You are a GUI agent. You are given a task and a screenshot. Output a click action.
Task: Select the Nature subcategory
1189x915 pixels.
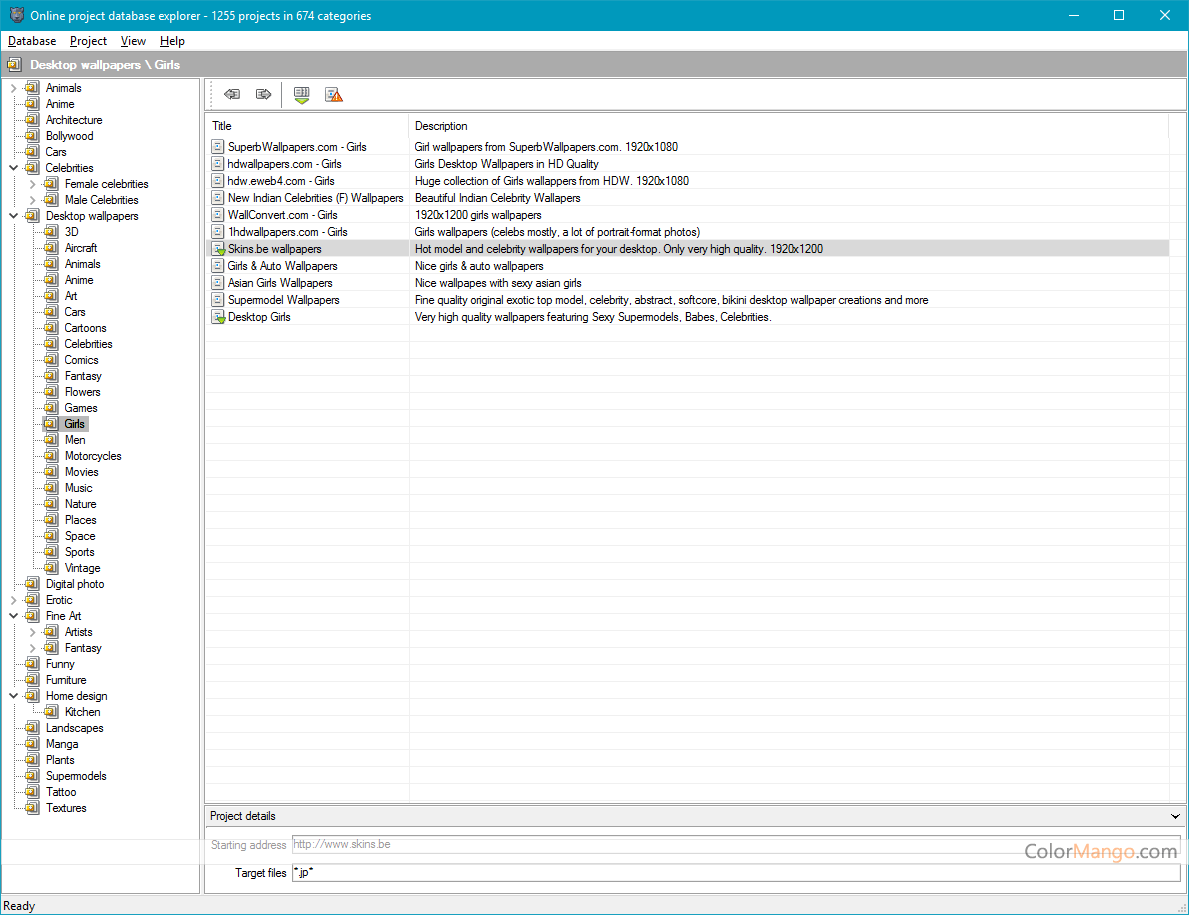pos(80,504)
